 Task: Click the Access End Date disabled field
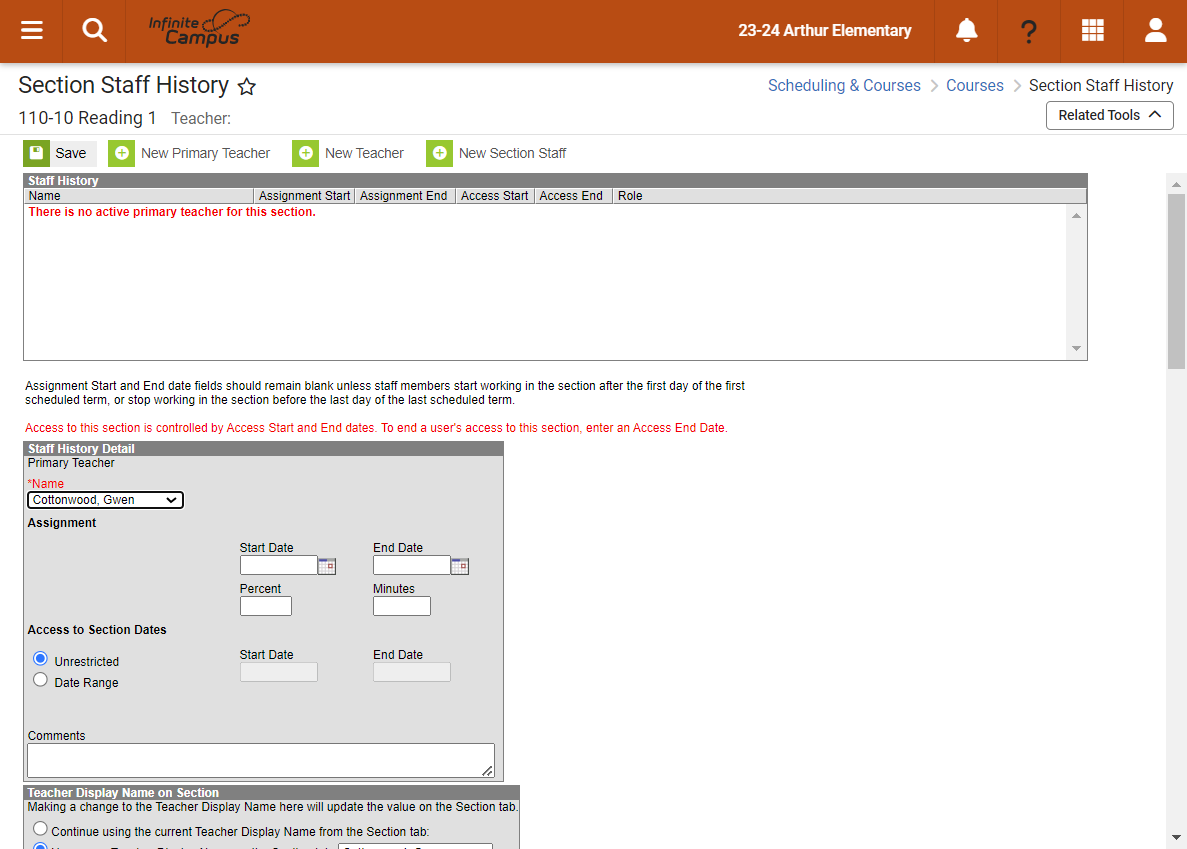pyautogui.click(x=412, y=672)
